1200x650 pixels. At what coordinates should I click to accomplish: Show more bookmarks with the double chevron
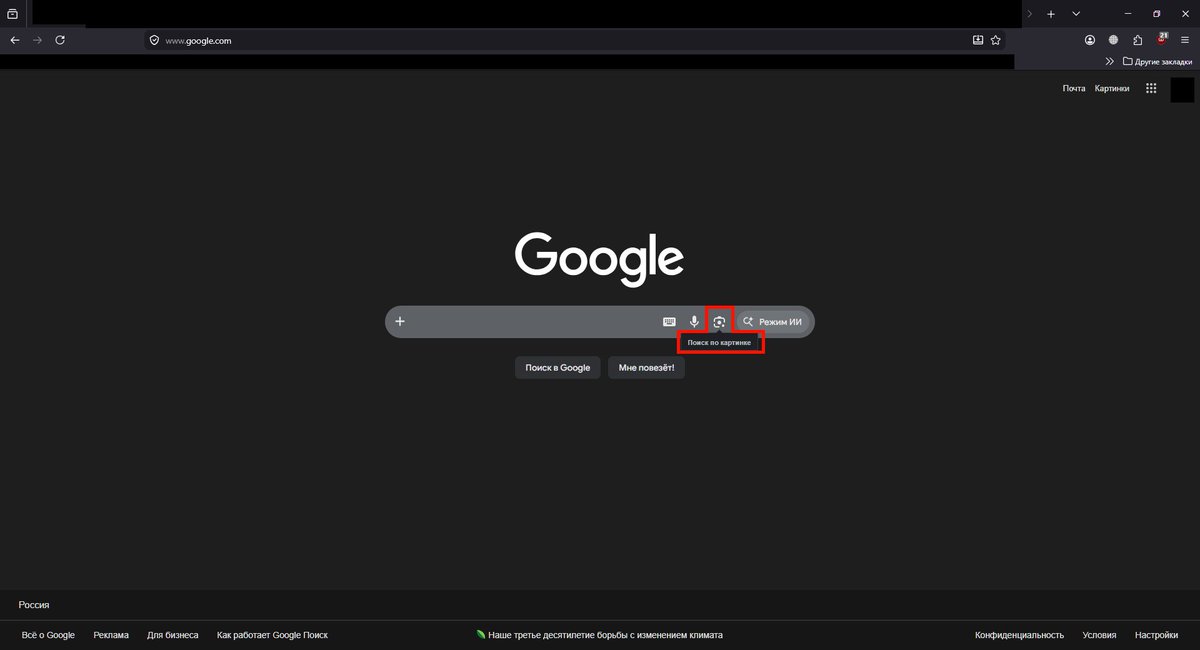tap(1109, 62)
